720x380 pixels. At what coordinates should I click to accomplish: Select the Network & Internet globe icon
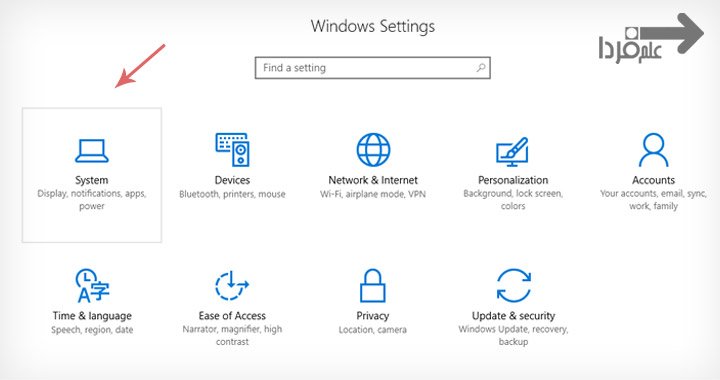tap(373, 150)
